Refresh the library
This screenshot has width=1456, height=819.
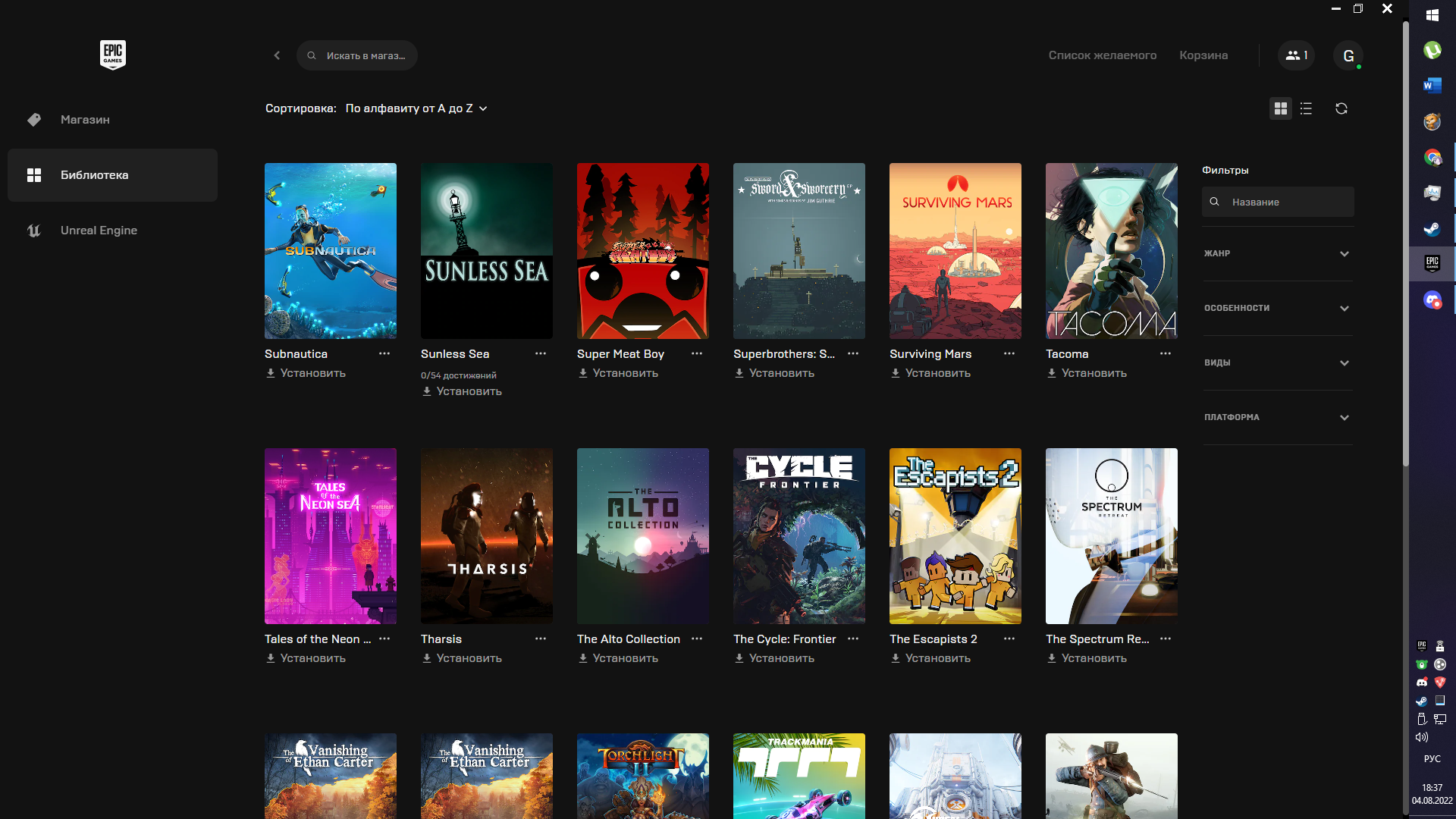[x=1341, y=108]
